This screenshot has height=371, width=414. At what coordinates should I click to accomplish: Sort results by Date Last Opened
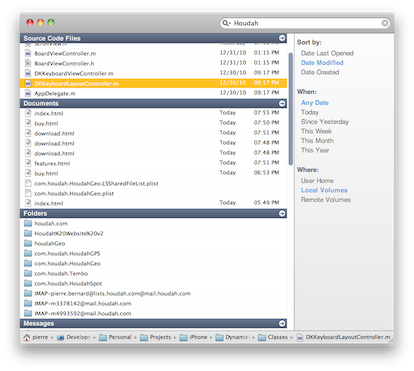327,53
